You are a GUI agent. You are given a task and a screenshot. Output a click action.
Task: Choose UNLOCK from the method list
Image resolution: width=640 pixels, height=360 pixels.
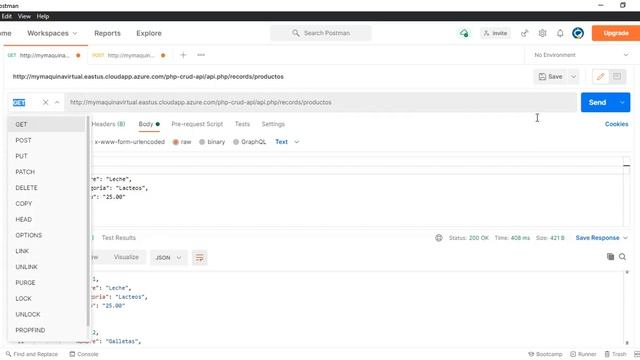[x=46, y=315]
